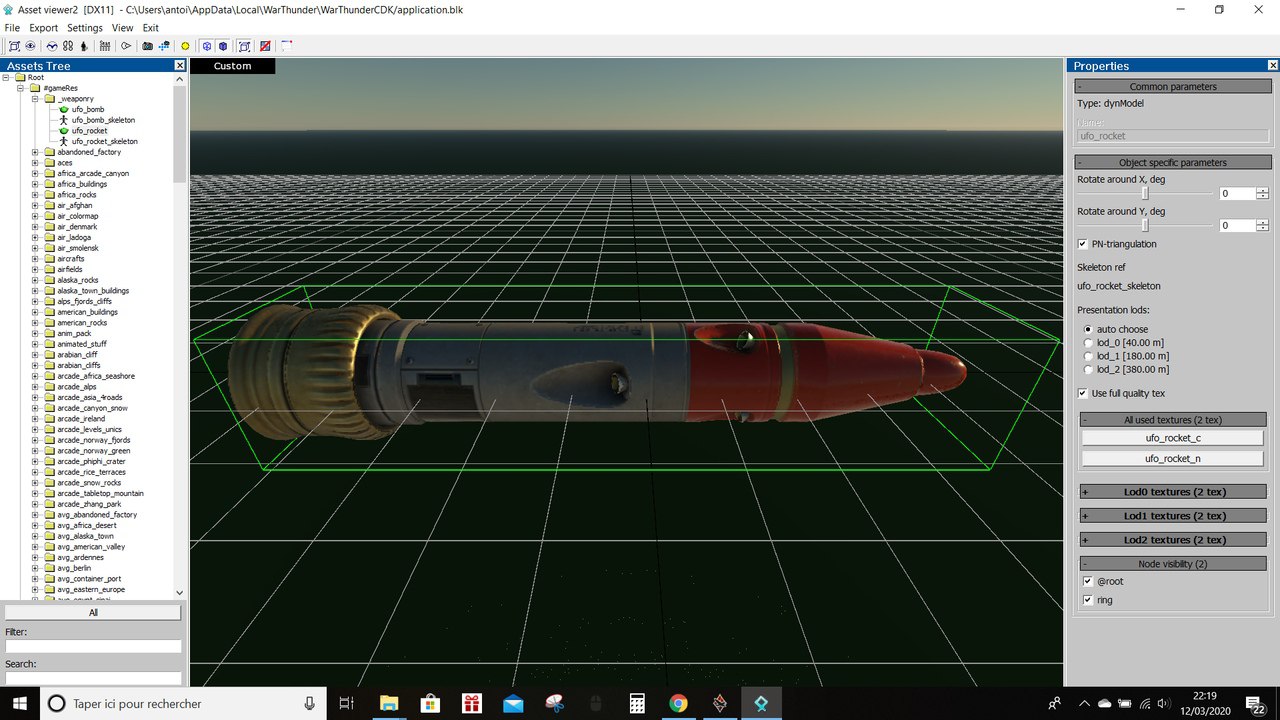This screenshot has height=720, width=1280.
Task: Open the Windows Start menu
Action: 21,703
